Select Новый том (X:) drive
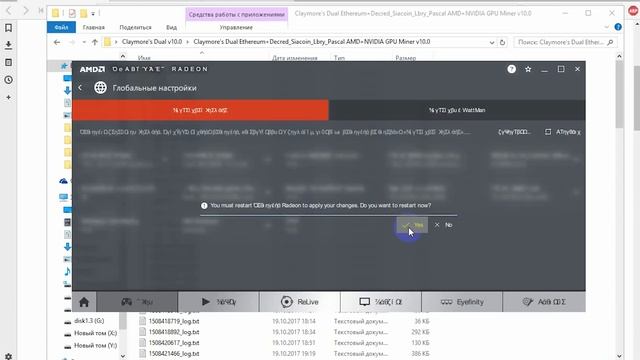 point(95,333)
